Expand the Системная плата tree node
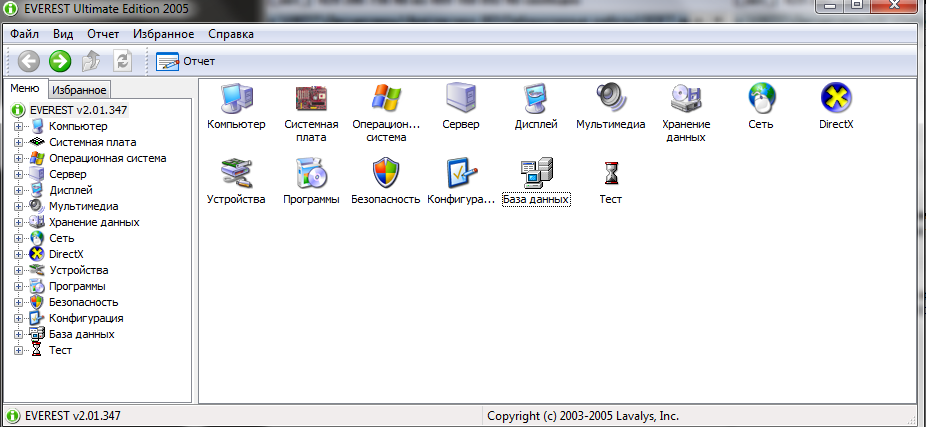Viewport: 926px width, 427px height. (x=18, y=142)
